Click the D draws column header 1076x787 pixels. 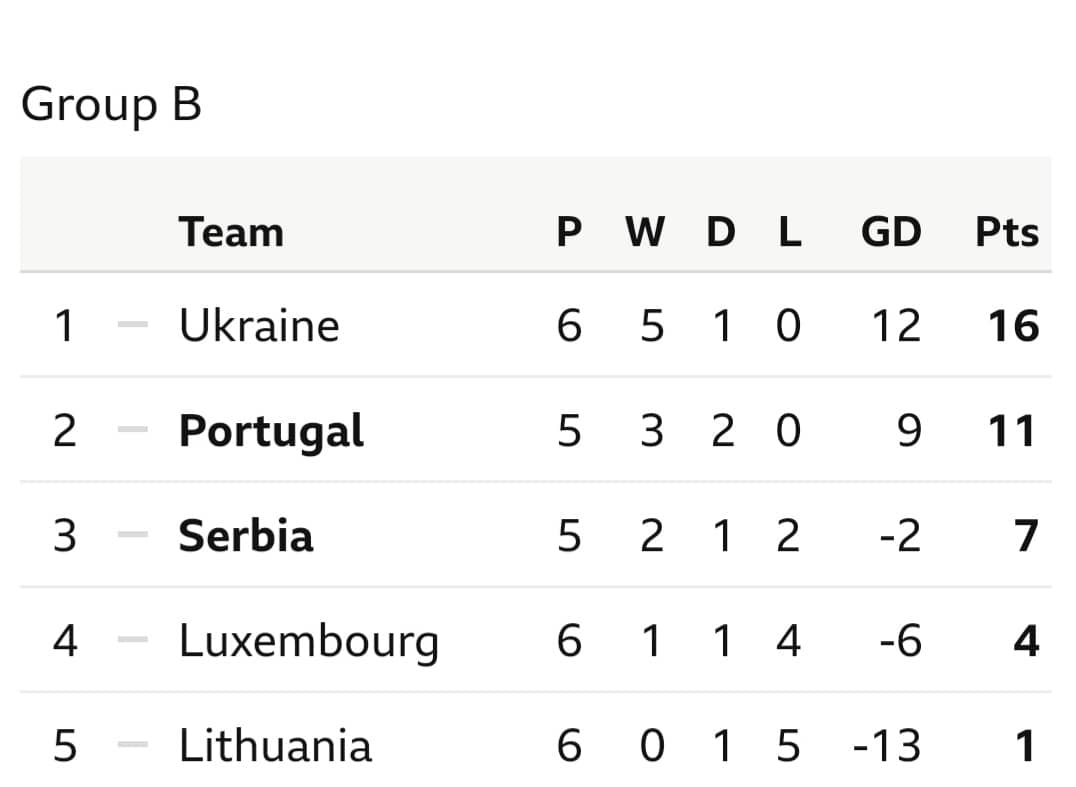click(721, 232)
